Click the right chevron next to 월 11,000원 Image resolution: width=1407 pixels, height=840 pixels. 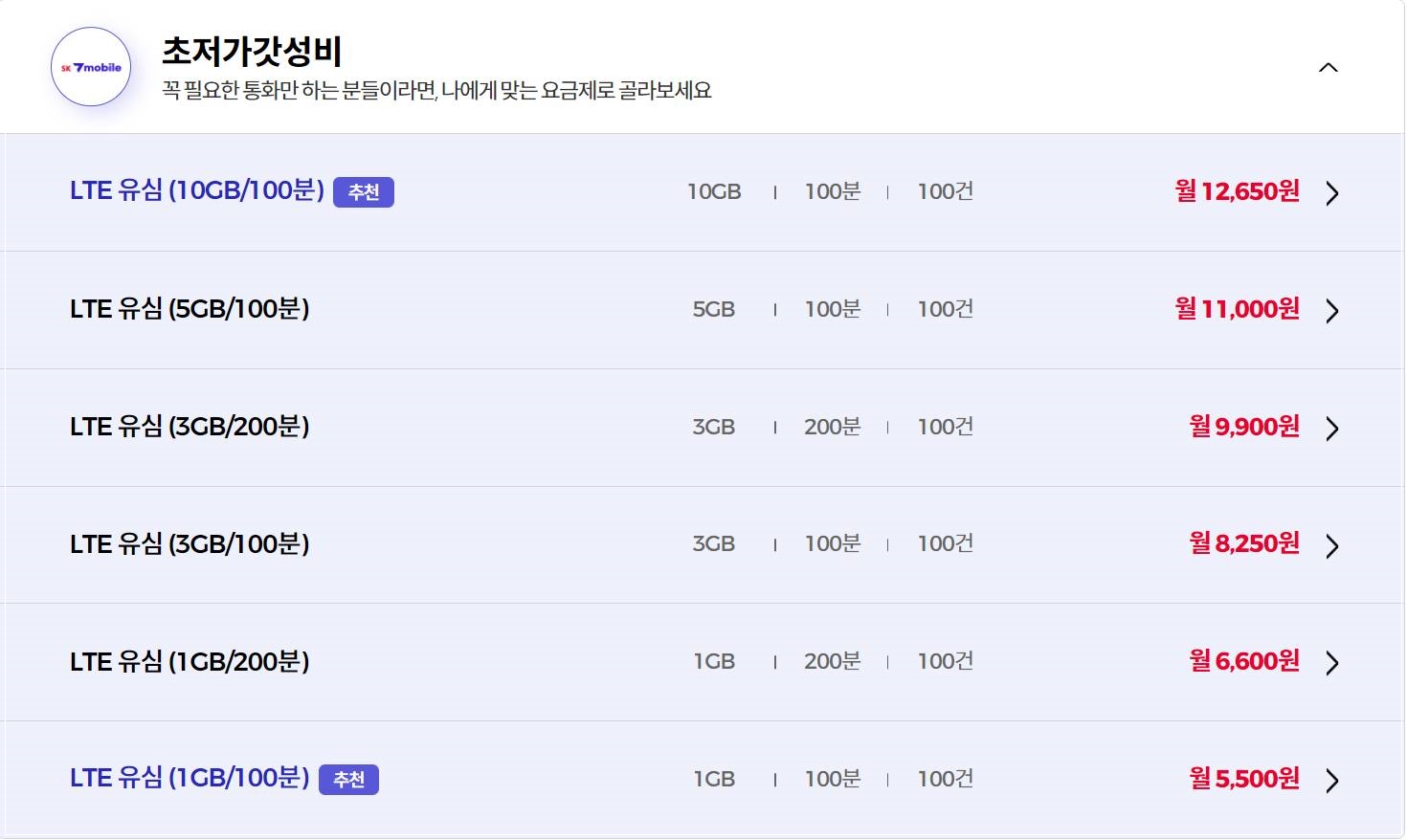click(x=1332, y=310)
